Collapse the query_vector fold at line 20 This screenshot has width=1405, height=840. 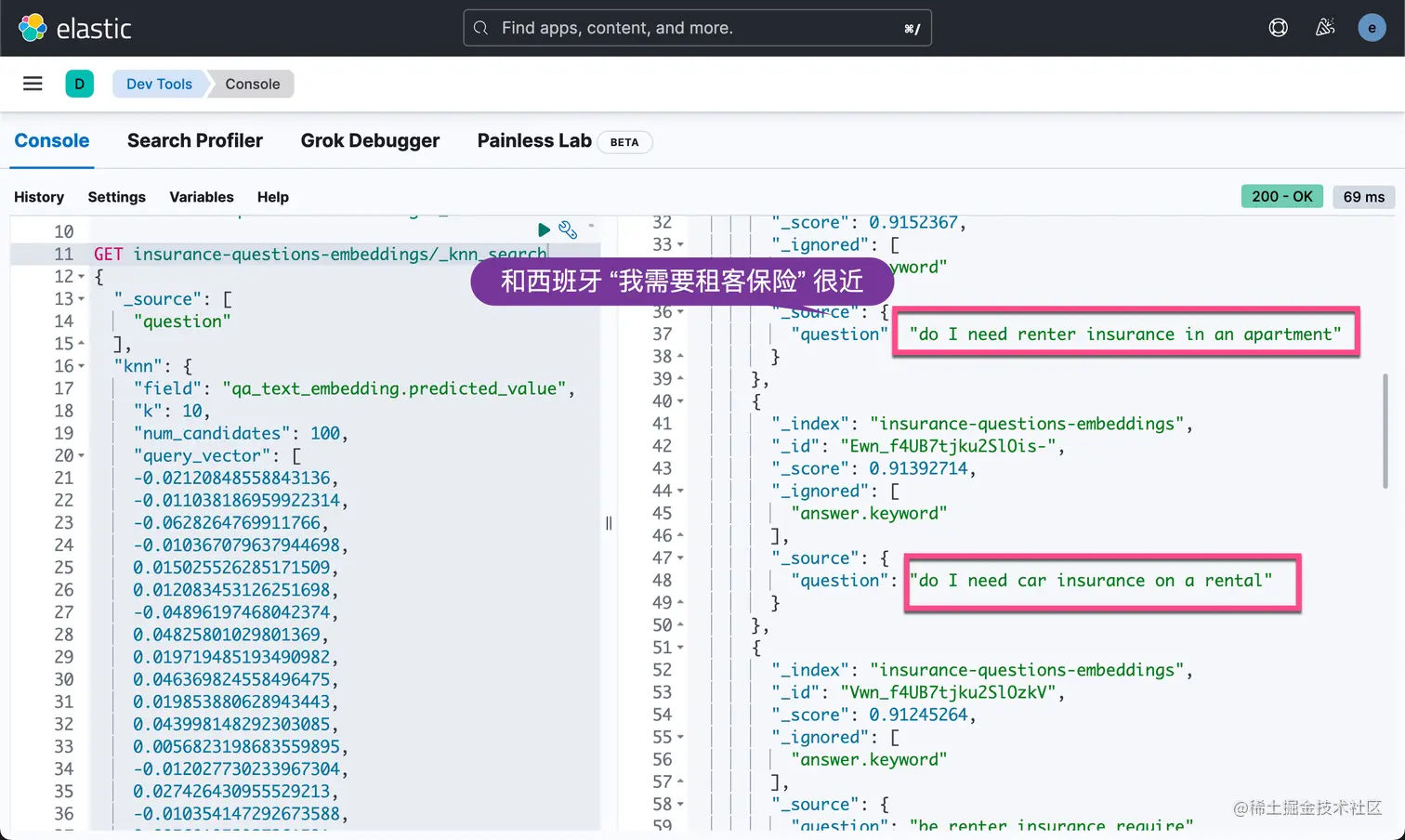pos(81,456)
